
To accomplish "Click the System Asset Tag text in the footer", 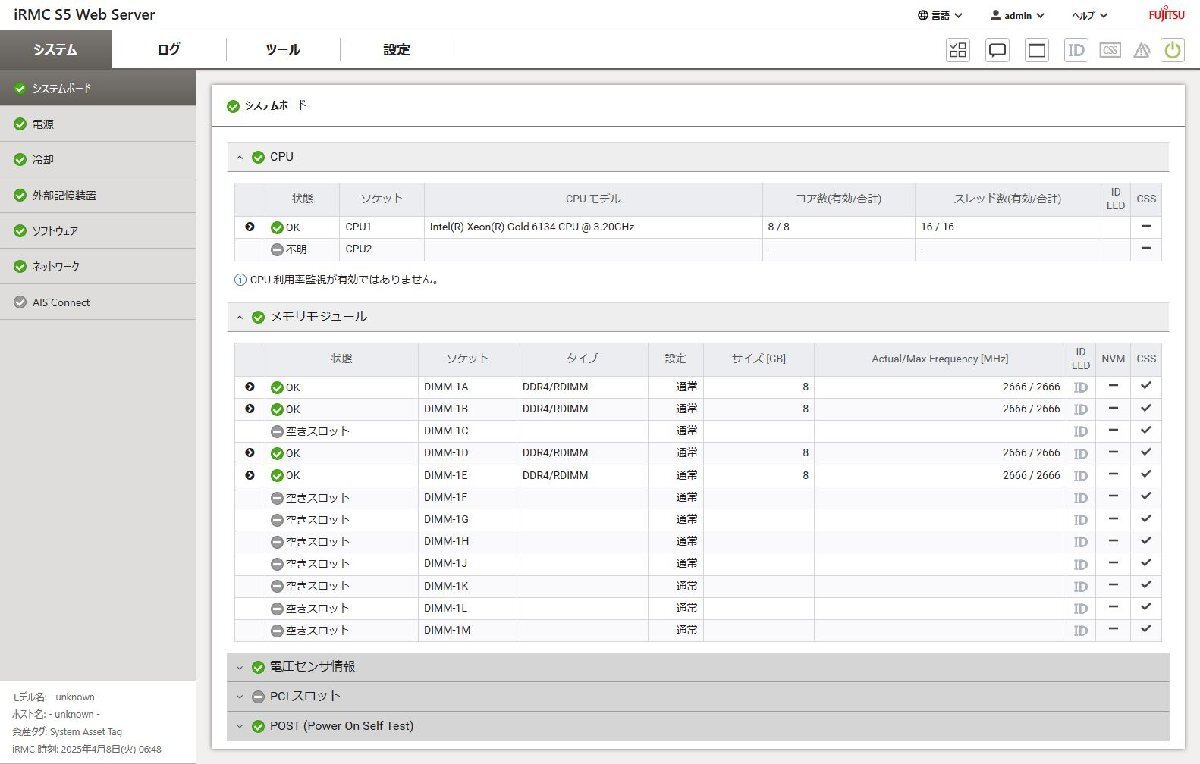I will pos(86,732).
